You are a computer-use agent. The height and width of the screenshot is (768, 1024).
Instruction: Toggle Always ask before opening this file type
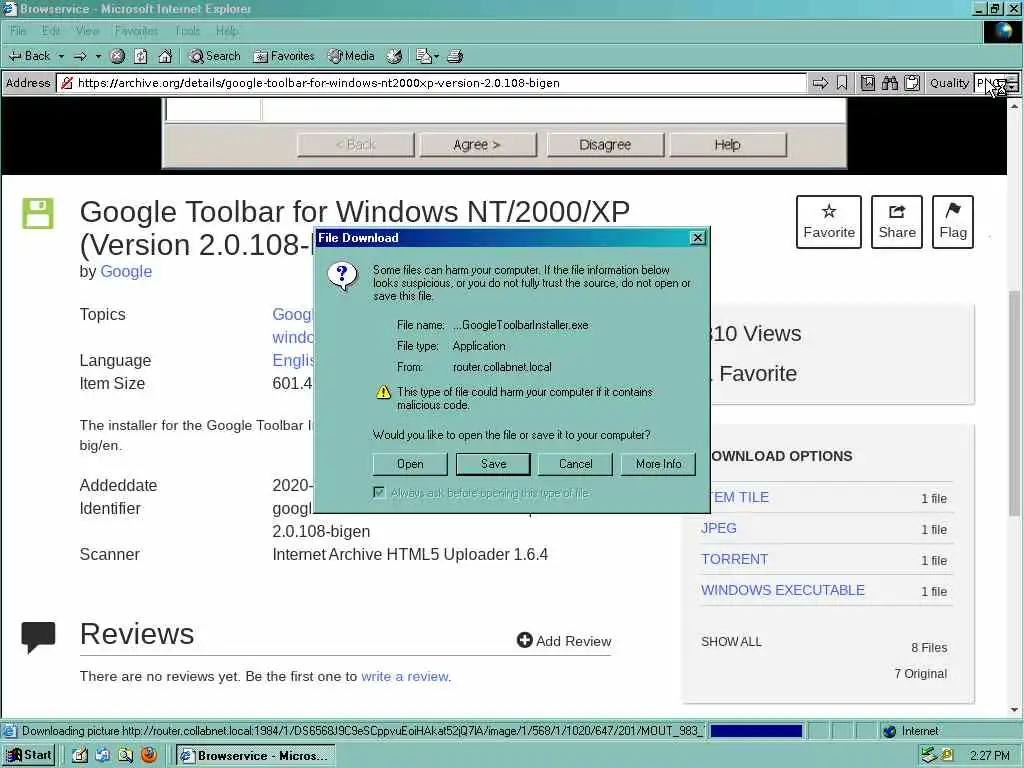379,492
